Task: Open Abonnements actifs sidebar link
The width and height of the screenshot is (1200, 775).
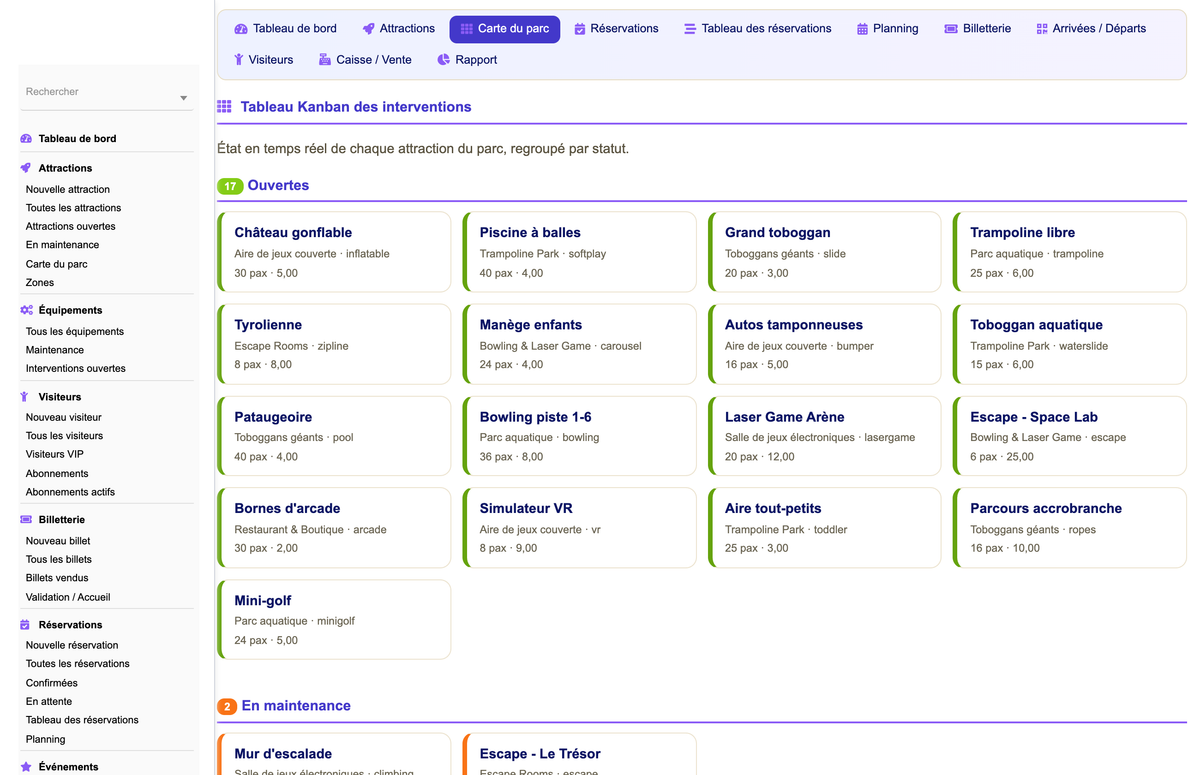Action: tap(70, 492)
